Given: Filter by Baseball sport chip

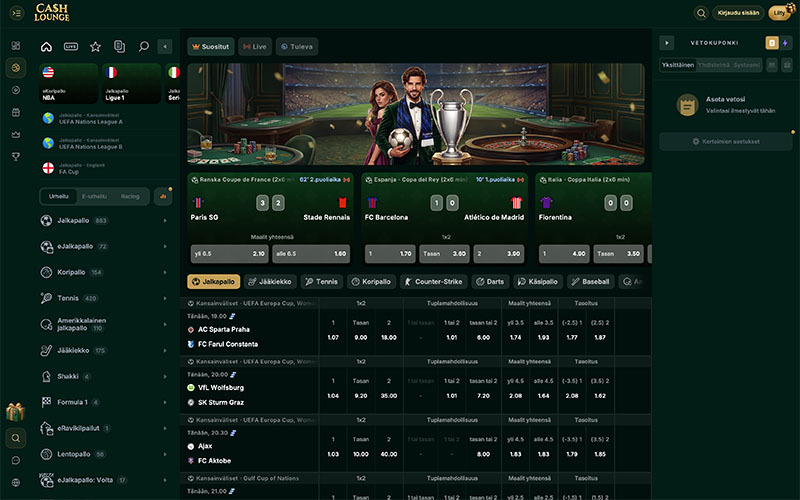Looking at the screenshot, I should [x=590, y=282].
